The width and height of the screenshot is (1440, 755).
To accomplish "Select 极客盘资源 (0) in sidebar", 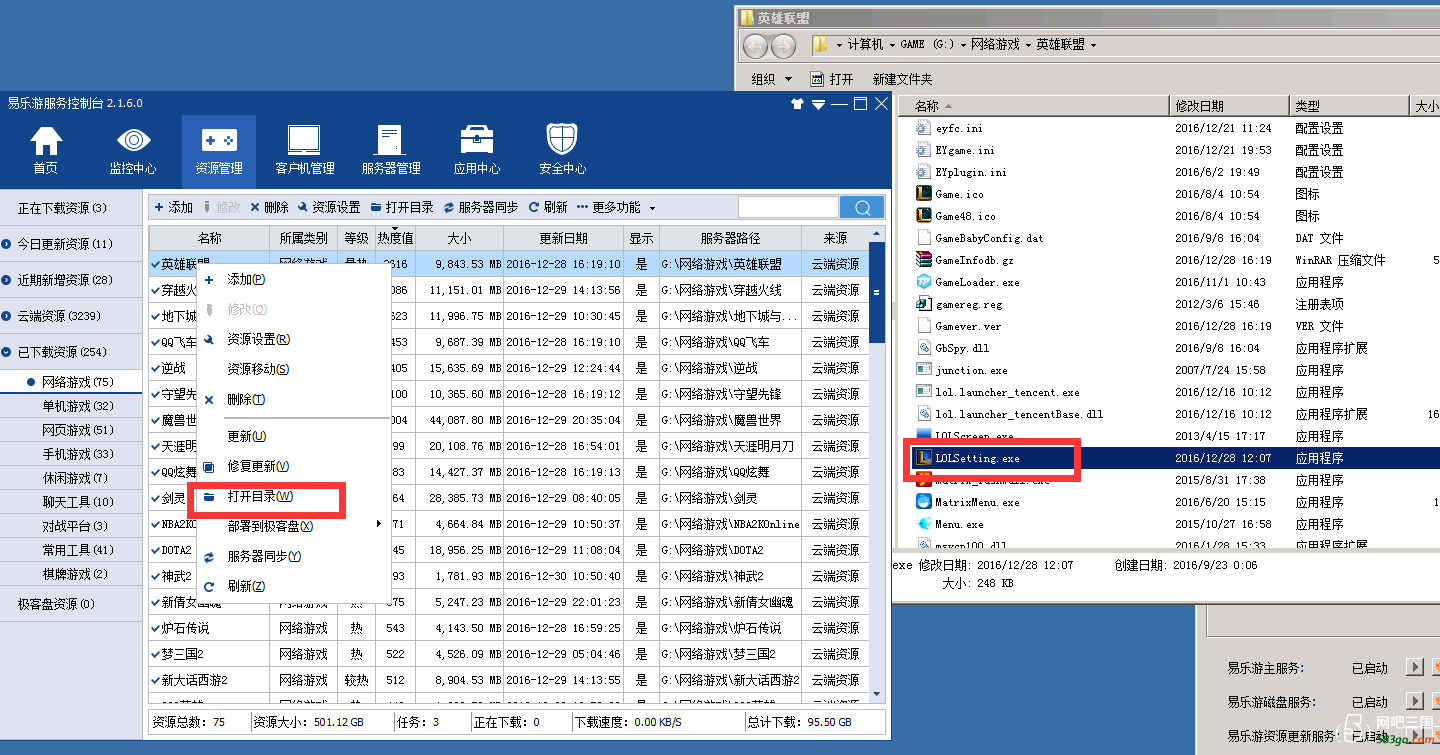I will tap(56, 604).
